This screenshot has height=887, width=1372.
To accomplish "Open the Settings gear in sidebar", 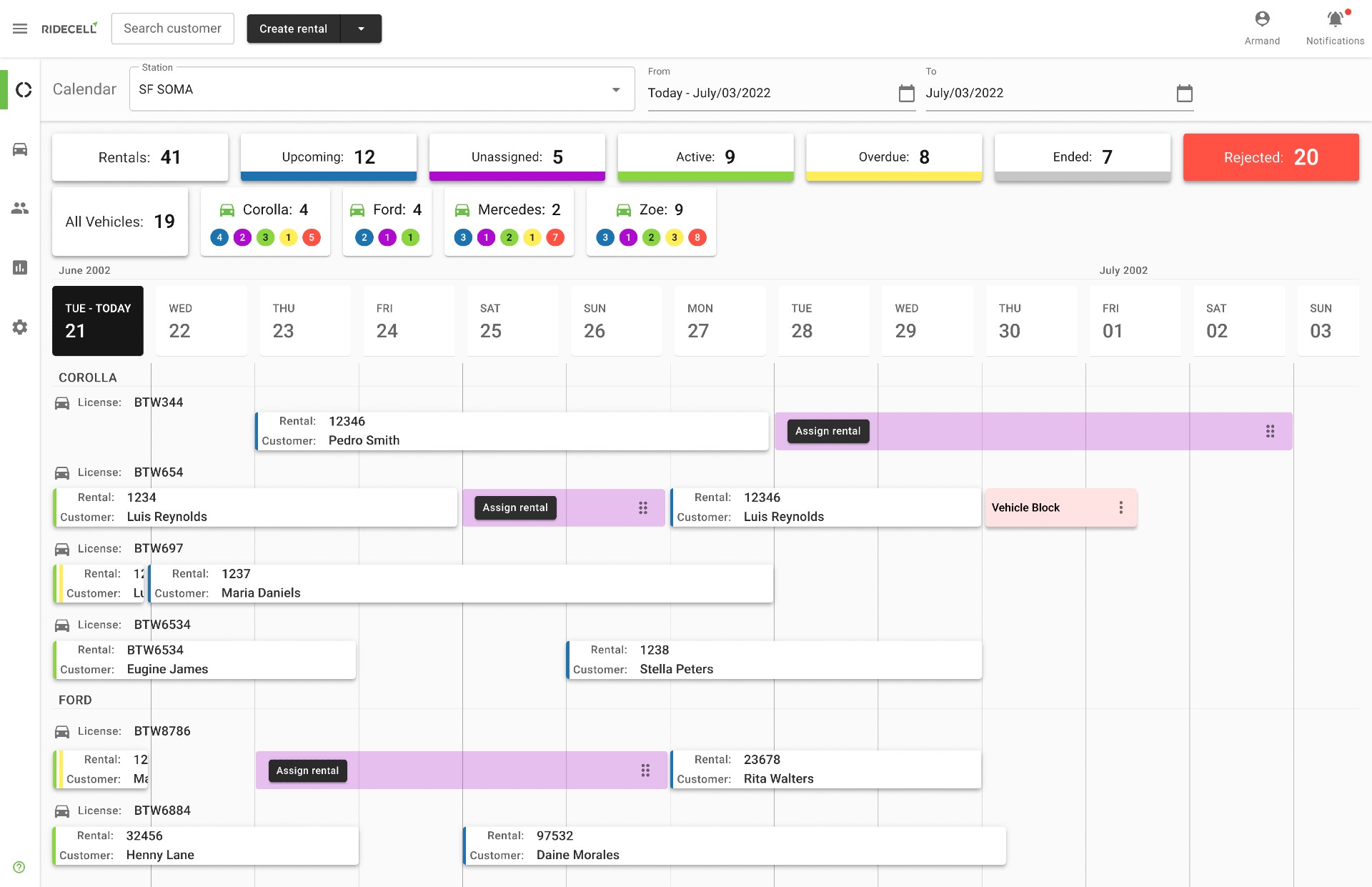I will 20,327.
